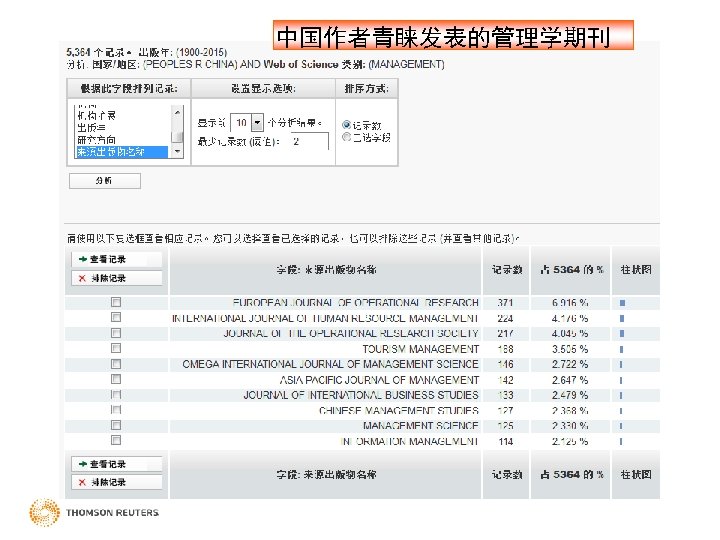This screenshot has height=540, width=720.
Task: Click red X icon on top 排除记录
Action: (82, 278)
